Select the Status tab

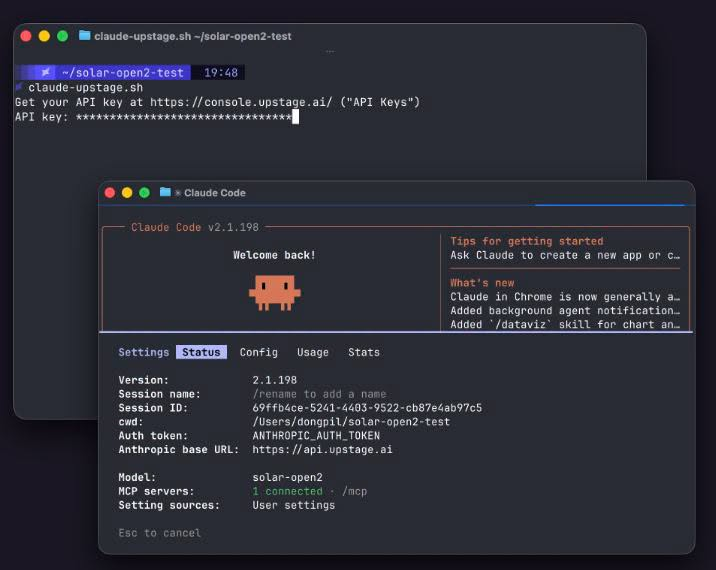click(201, 352)
